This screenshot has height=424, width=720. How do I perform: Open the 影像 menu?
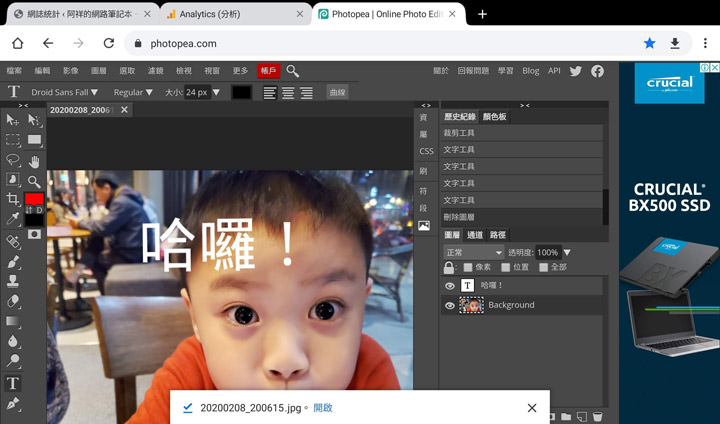tap(71, 71)
